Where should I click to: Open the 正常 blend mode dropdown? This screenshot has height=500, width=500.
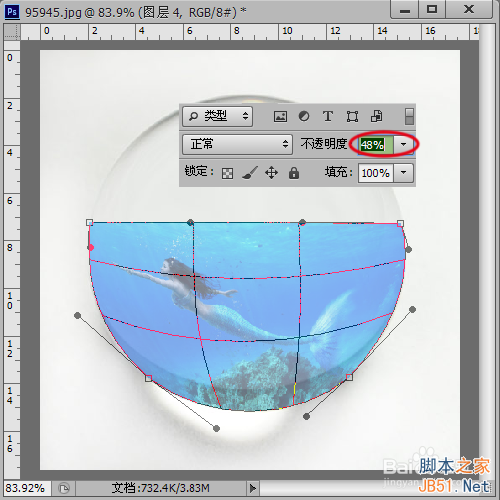point(237,144)
